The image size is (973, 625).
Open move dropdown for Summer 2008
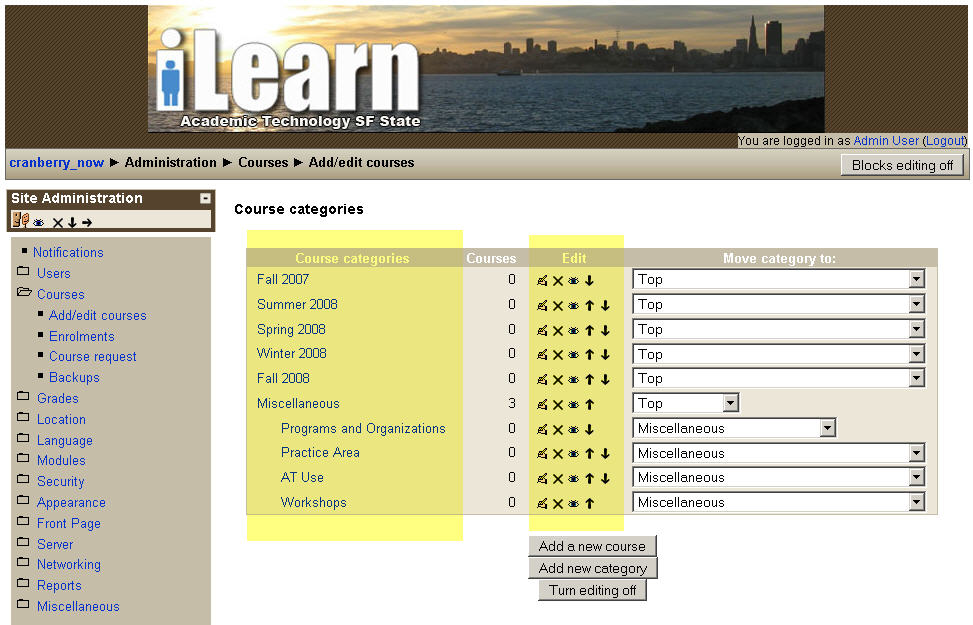point(779,304)
